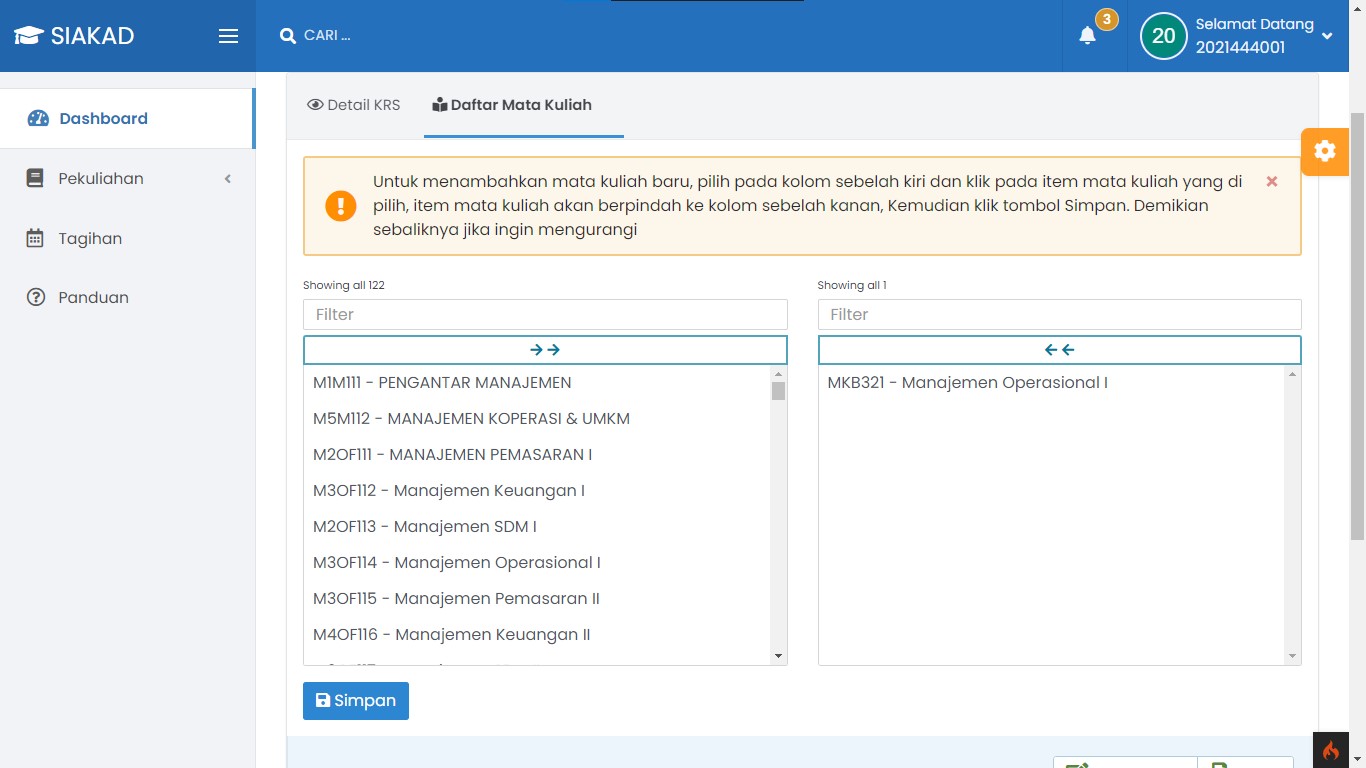1366x768 pixels.
Task: Click the Perkuliahan collapse chevron
Action: click(x=228, y=179)
